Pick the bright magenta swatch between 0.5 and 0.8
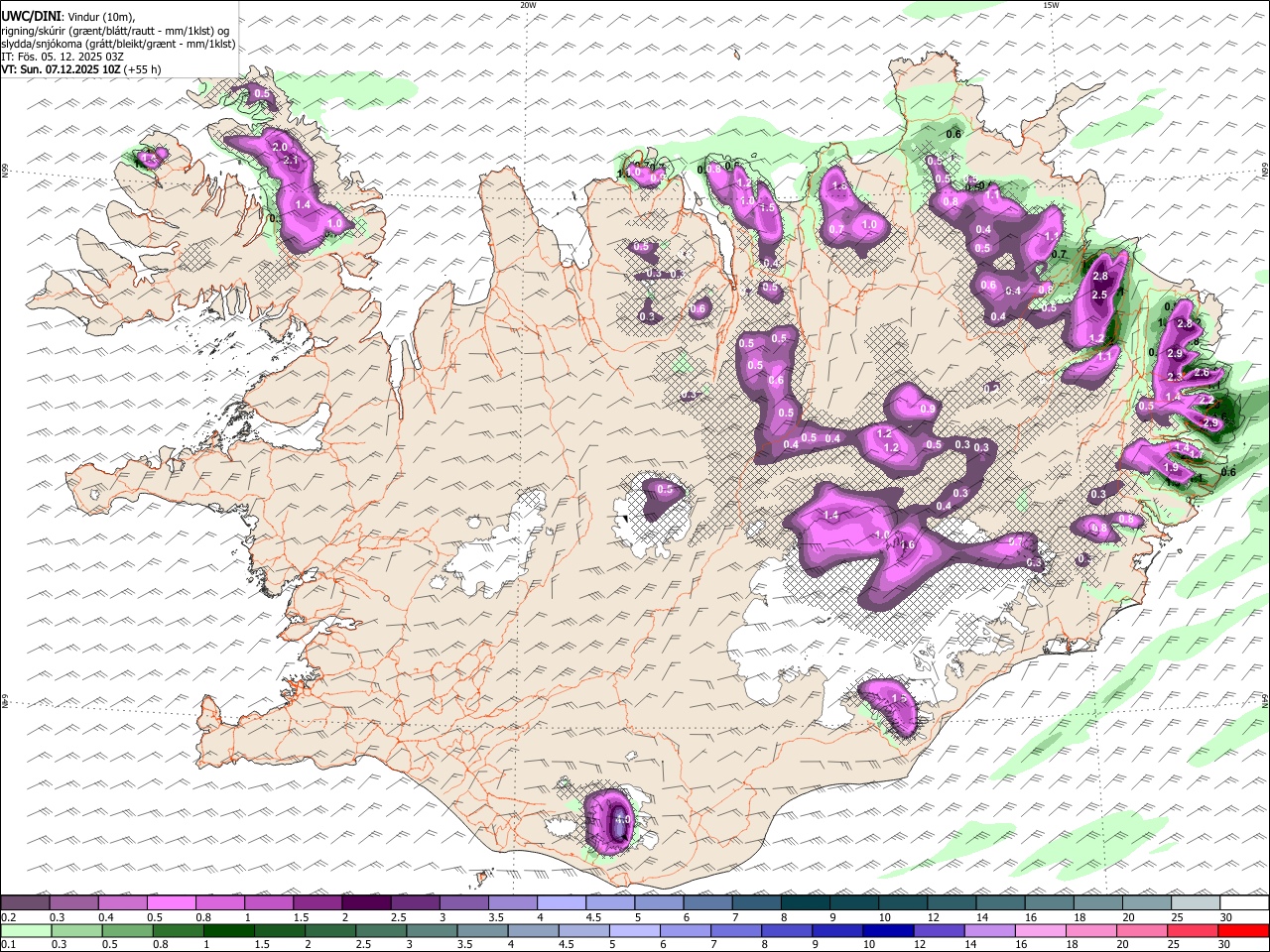Image resolution: width=1270 pixels, height=952 pixels. pos(171,902)
